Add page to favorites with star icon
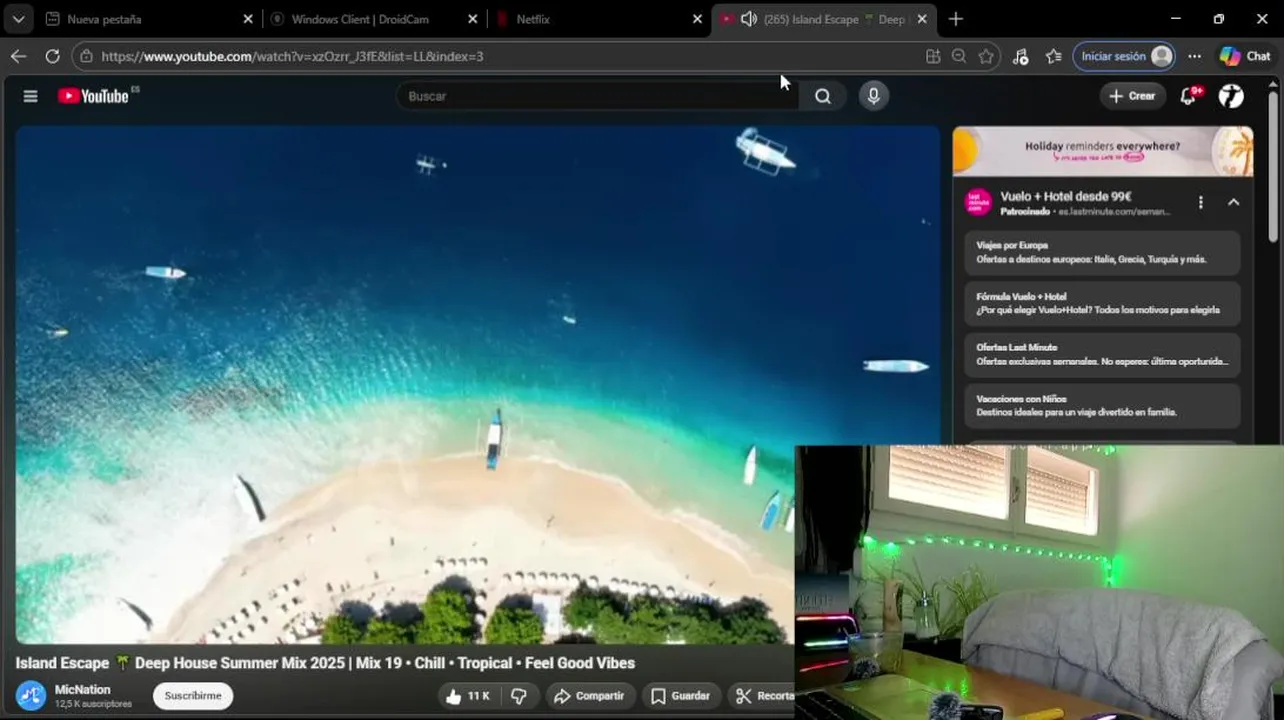The image size is (1284, 720). (x=986, y=56)
